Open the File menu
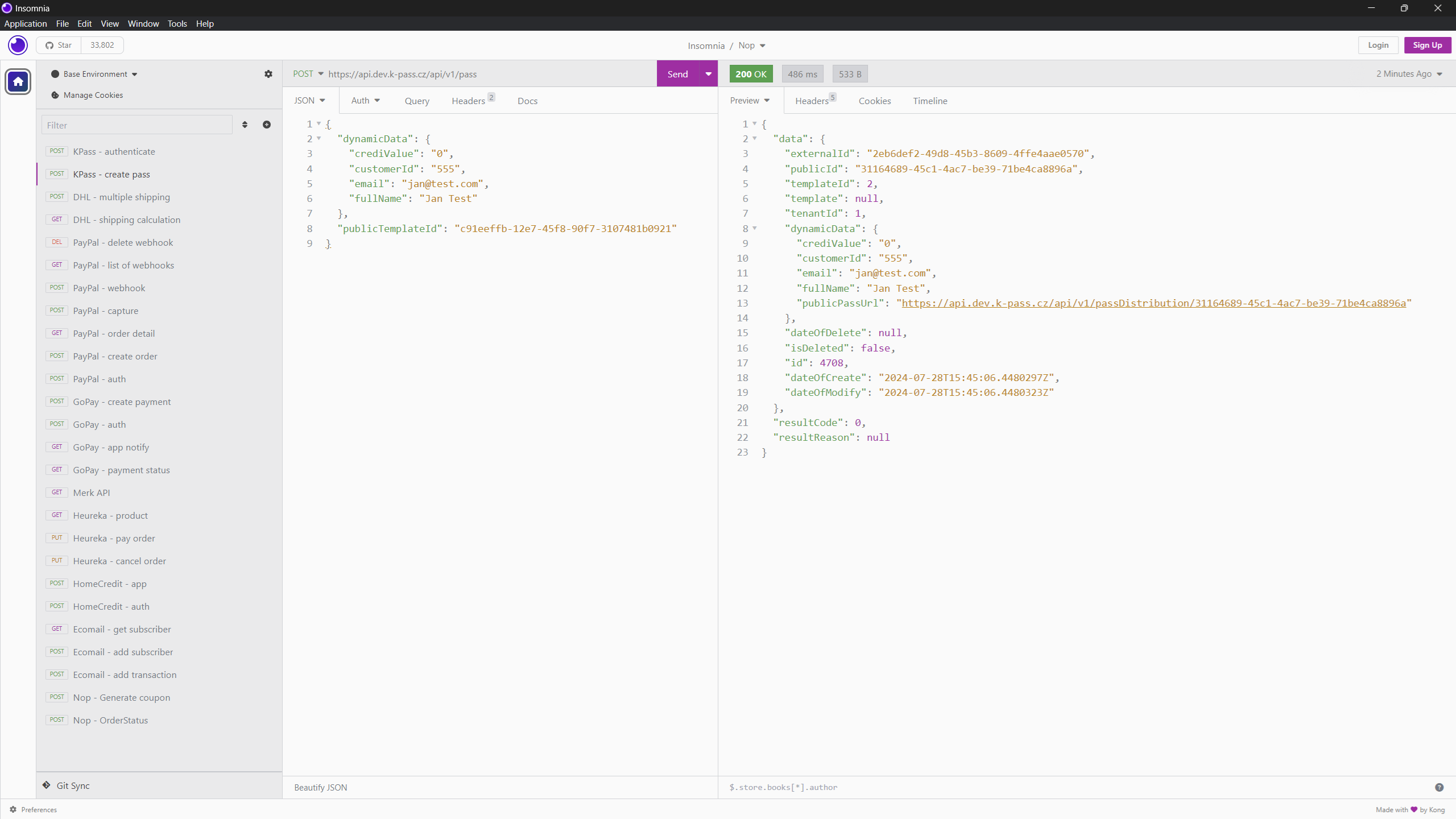 63,23
